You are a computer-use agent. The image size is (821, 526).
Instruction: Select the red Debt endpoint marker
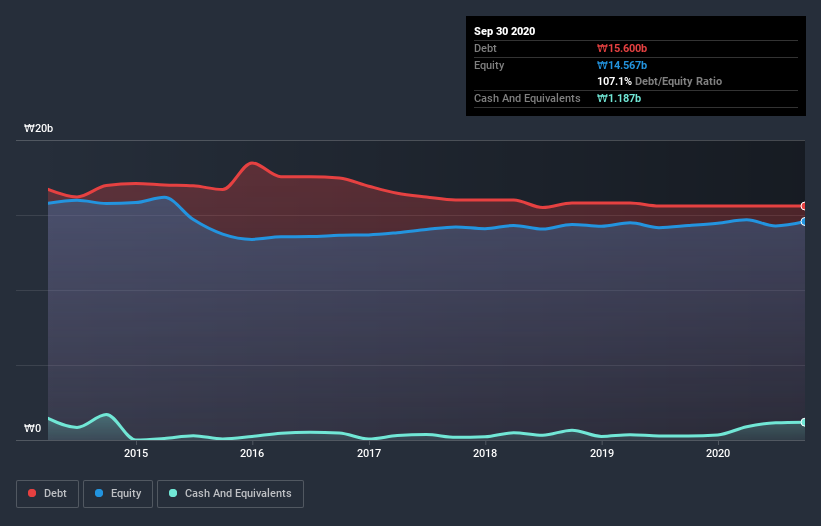[804, 206]
